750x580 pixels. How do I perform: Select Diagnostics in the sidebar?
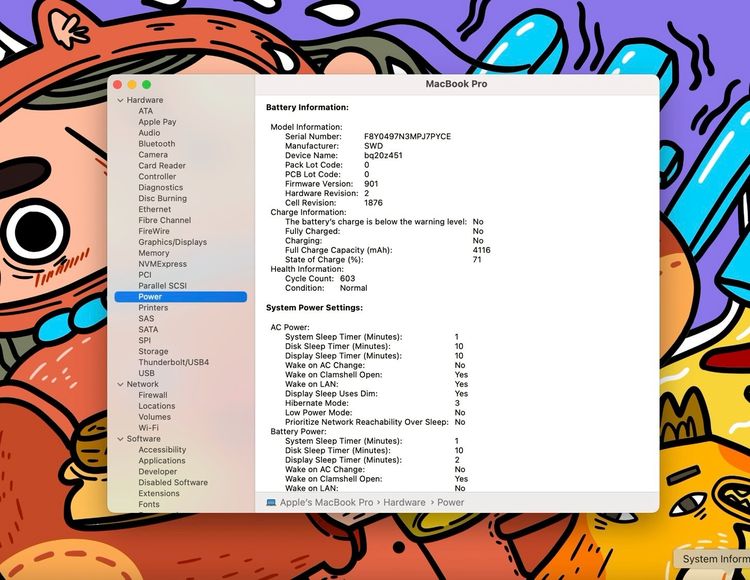pos(161,187)
